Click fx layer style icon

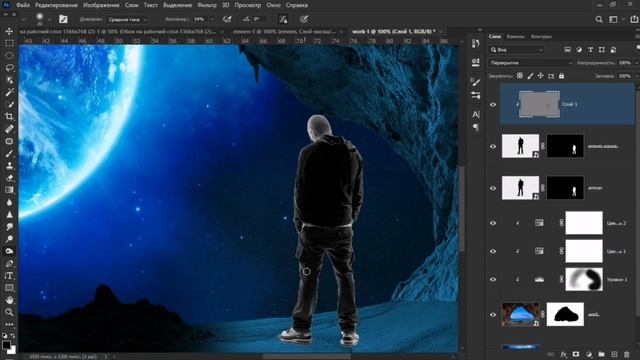tap(564, 354)
